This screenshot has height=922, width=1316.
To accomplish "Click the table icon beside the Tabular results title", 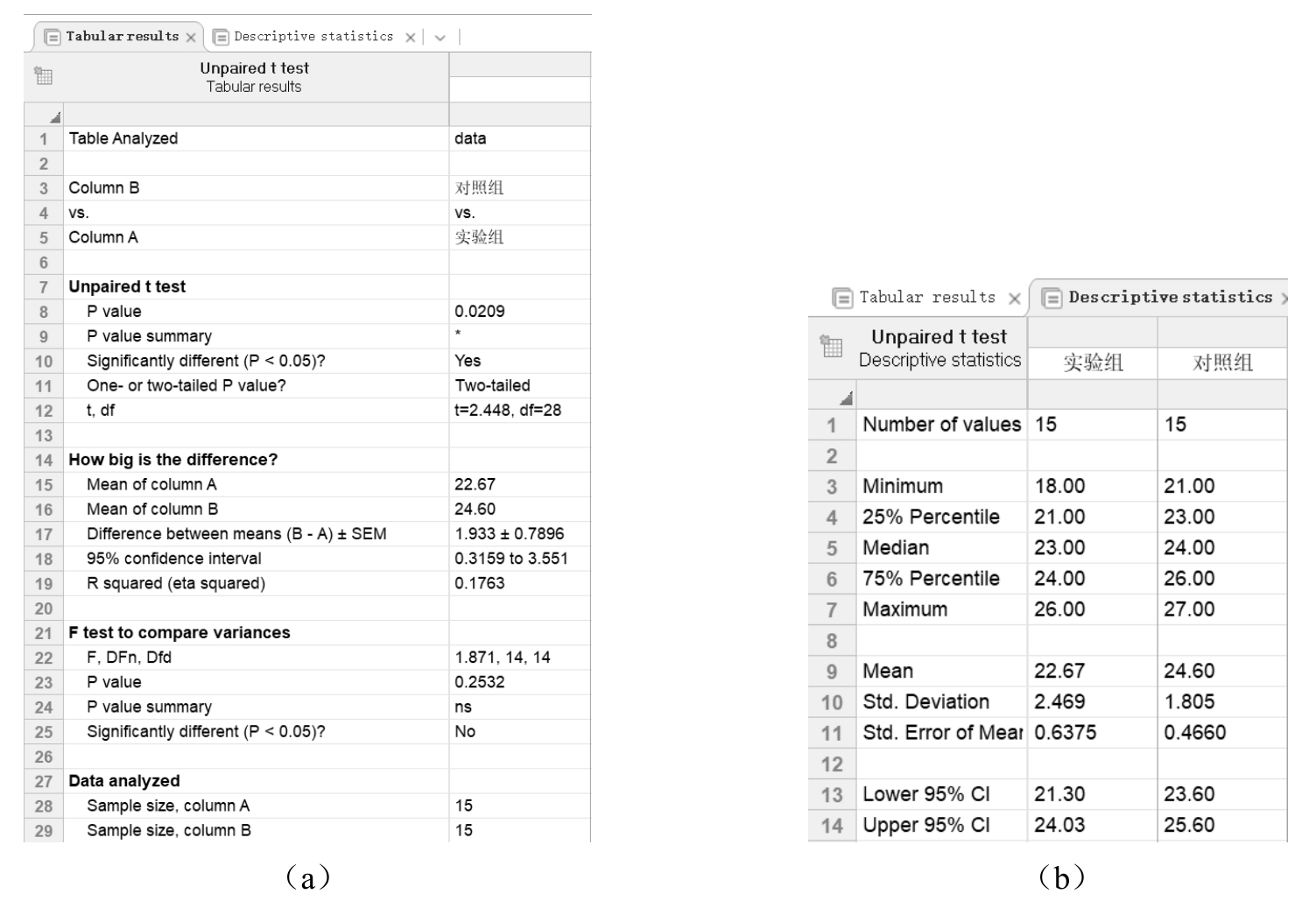I will tap(44, 76).
